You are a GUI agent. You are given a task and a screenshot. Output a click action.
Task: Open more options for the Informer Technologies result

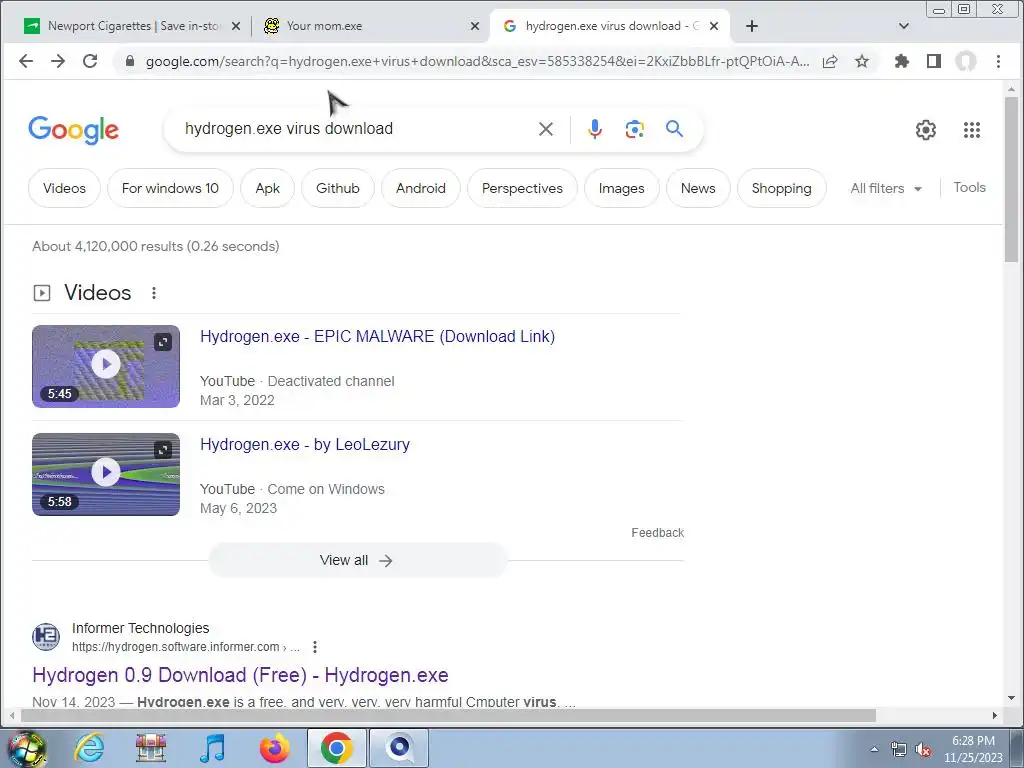pyautogui.click(x=315, y=647)
